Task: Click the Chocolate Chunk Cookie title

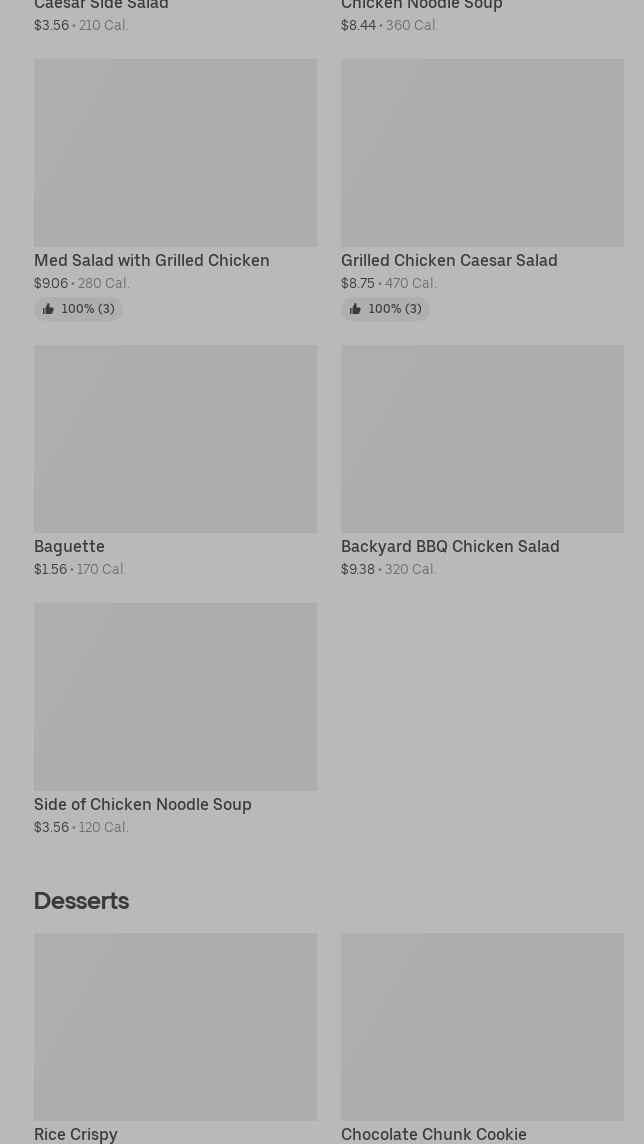Action: coord(433,1134)
